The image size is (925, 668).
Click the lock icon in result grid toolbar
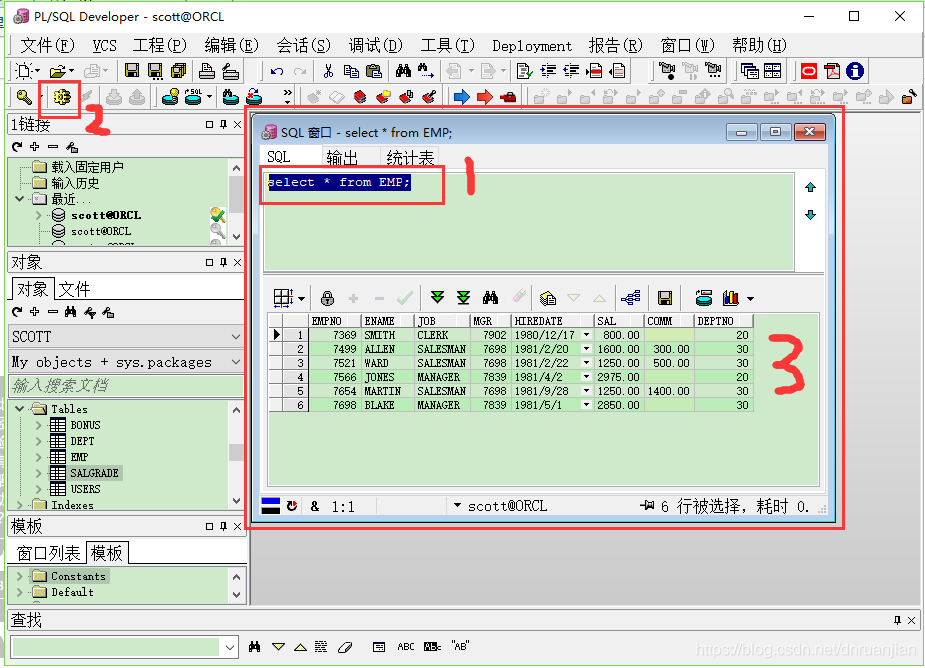327,298
